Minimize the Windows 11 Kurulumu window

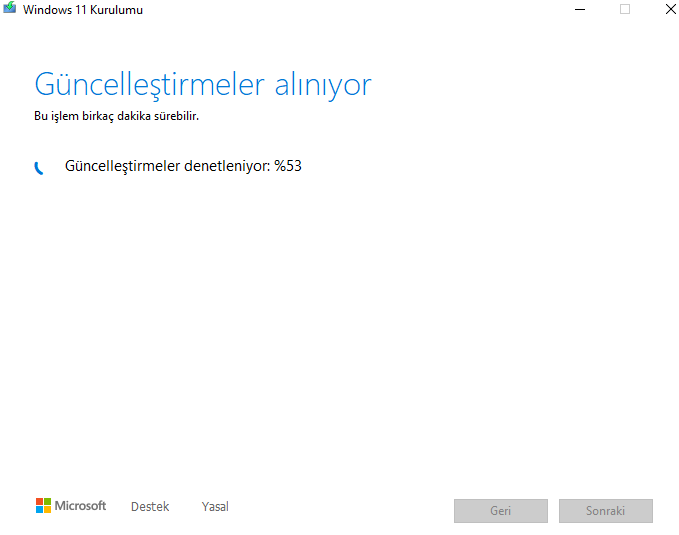tap(580, 9)
